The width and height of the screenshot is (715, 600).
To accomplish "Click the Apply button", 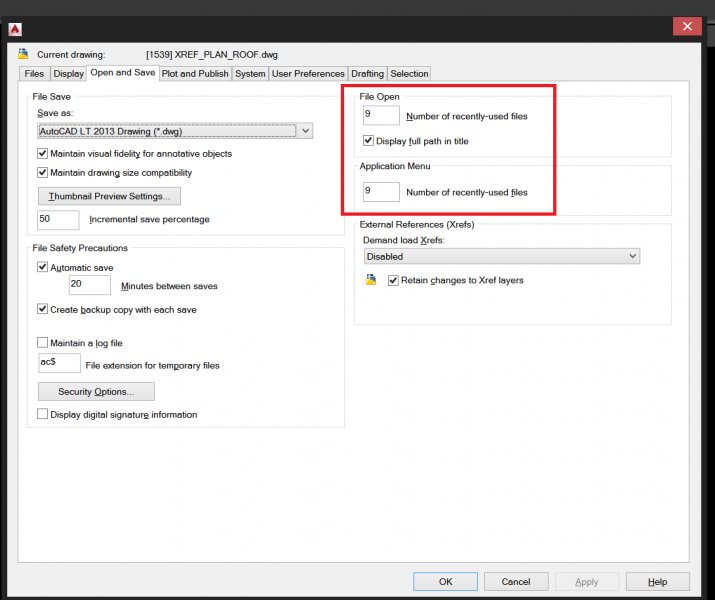I will pyautogui.click(x=586, y=581).
